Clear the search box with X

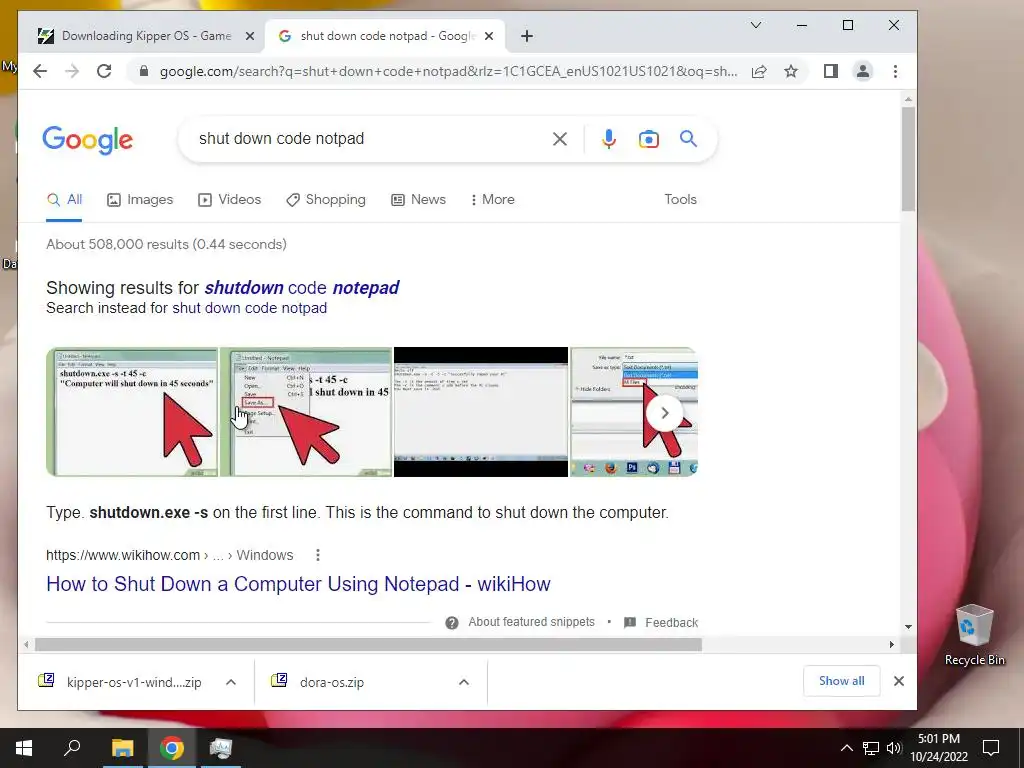(560, 139)
